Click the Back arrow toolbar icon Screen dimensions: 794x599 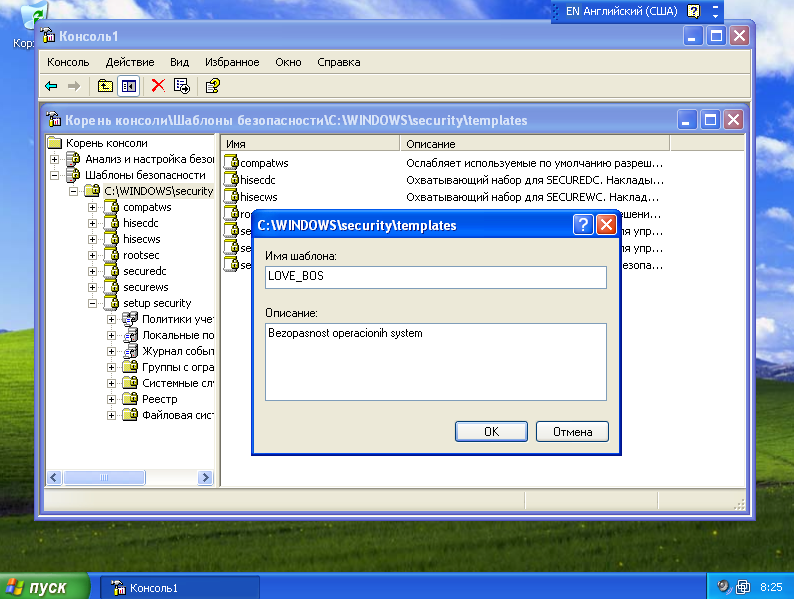click(x=51, y=86)
